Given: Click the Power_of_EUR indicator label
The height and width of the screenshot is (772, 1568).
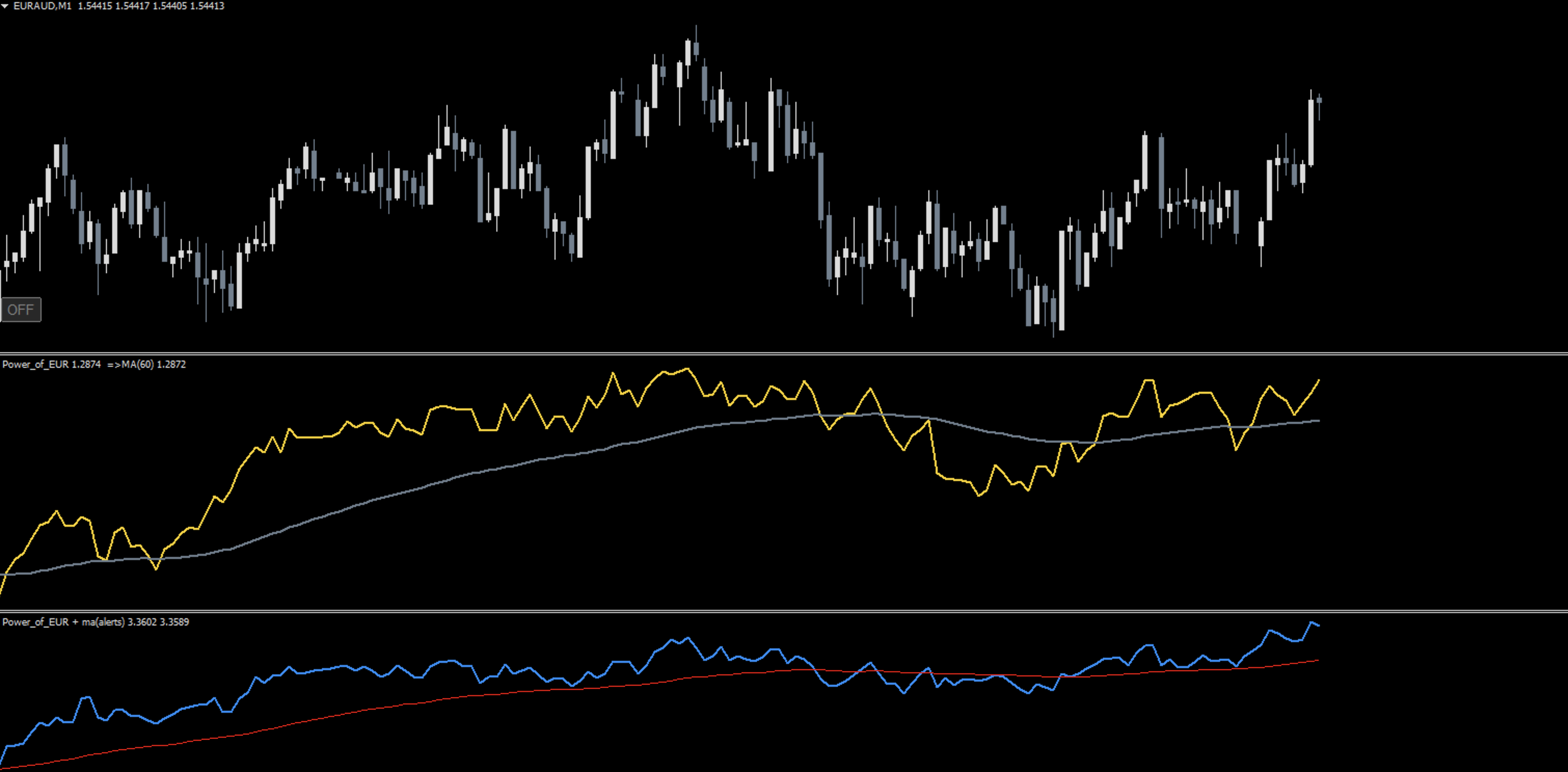Looking at the screenshot, I should point(35,364).
